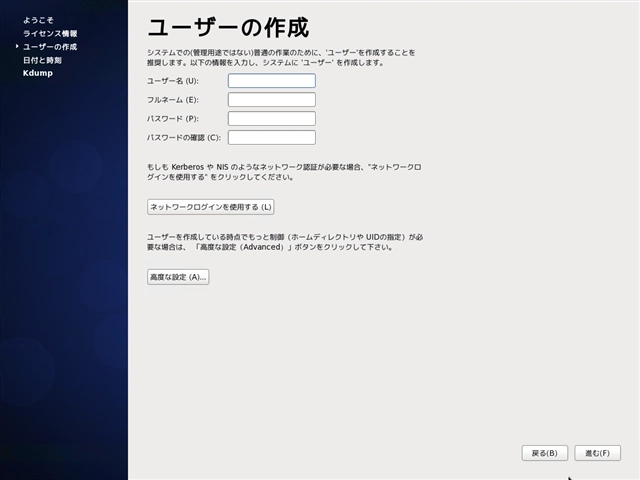The image size is (640, 480).
Task: Focus the フルネーム (E) text box
Action: 271,100
